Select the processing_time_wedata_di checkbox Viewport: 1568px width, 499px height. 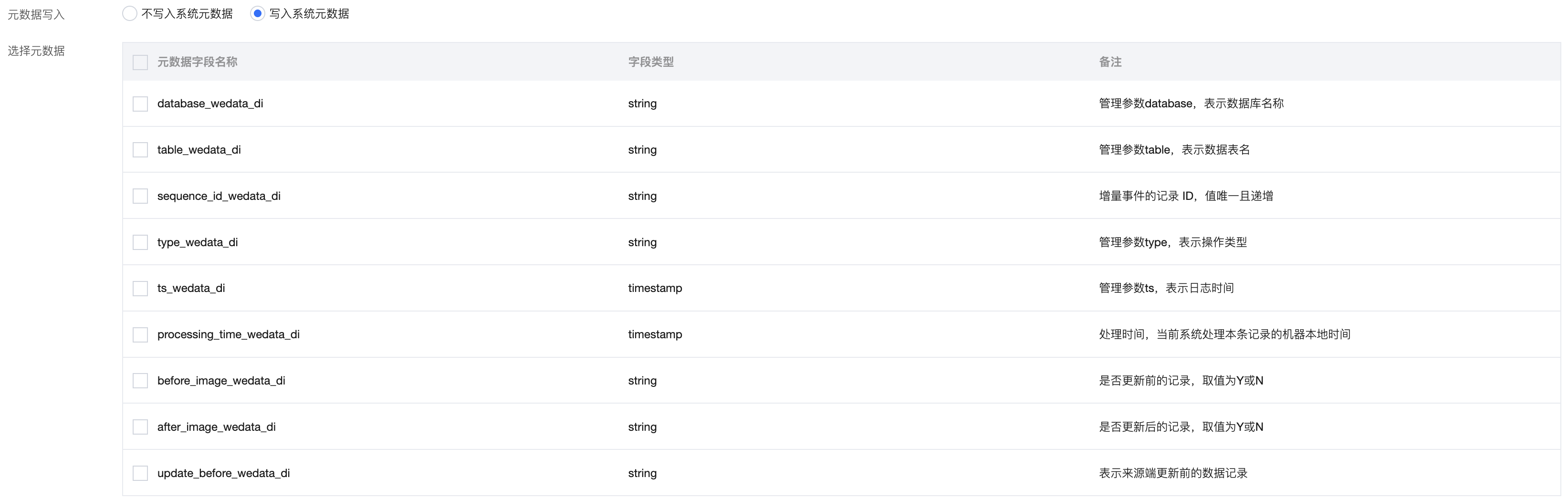141,335
